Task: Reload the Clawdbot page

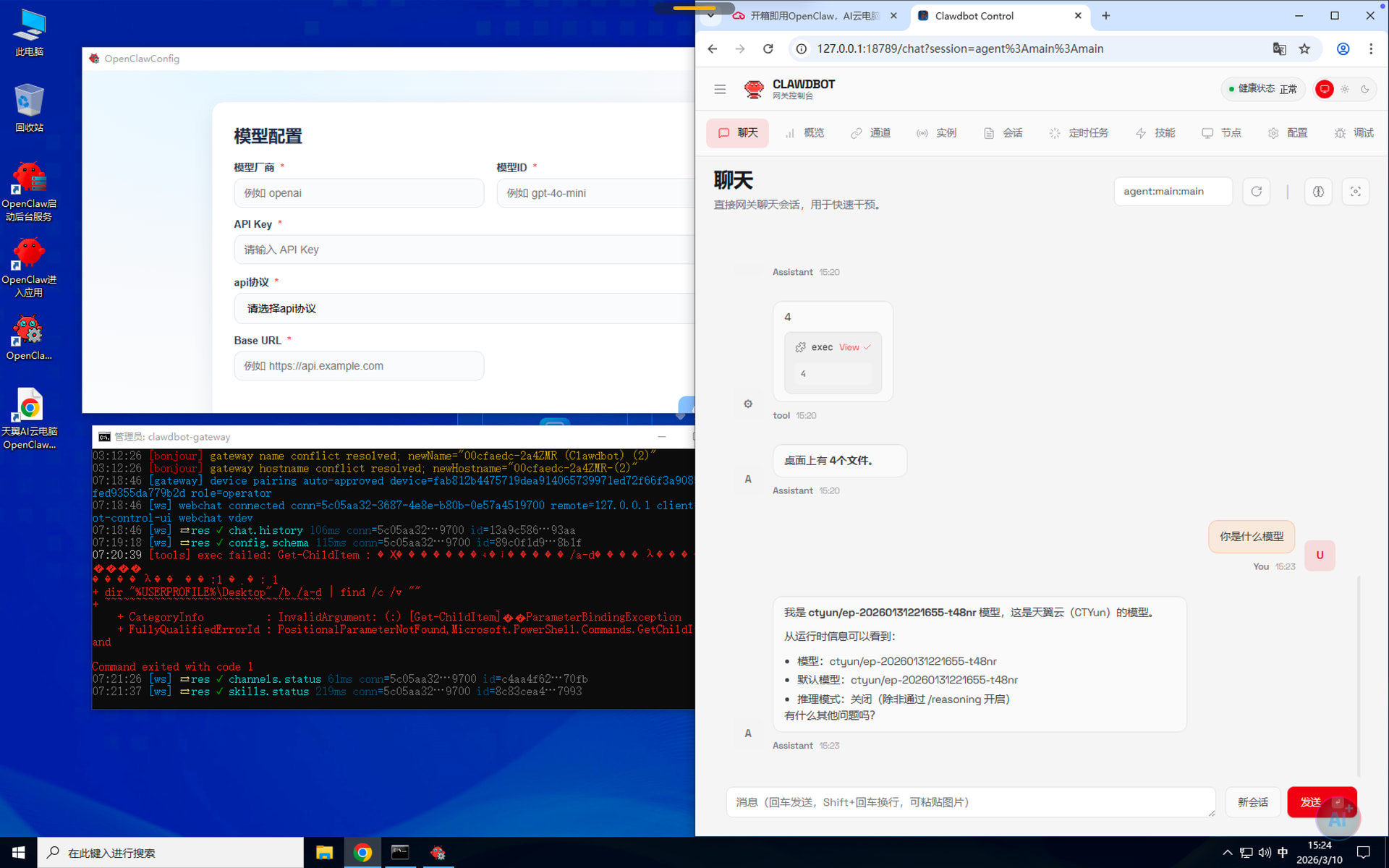Action: click(x=768, y=48)
